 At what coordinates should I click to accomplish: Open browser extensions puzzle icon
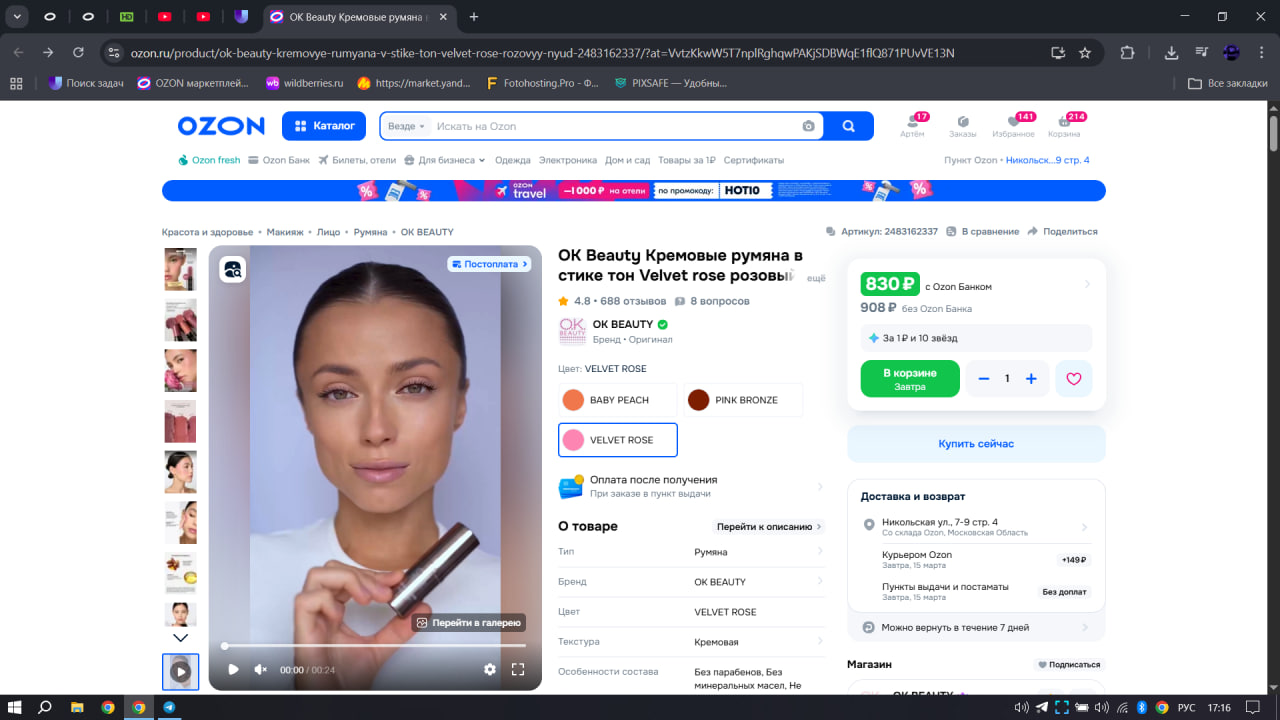click(x=1128, y=53)
